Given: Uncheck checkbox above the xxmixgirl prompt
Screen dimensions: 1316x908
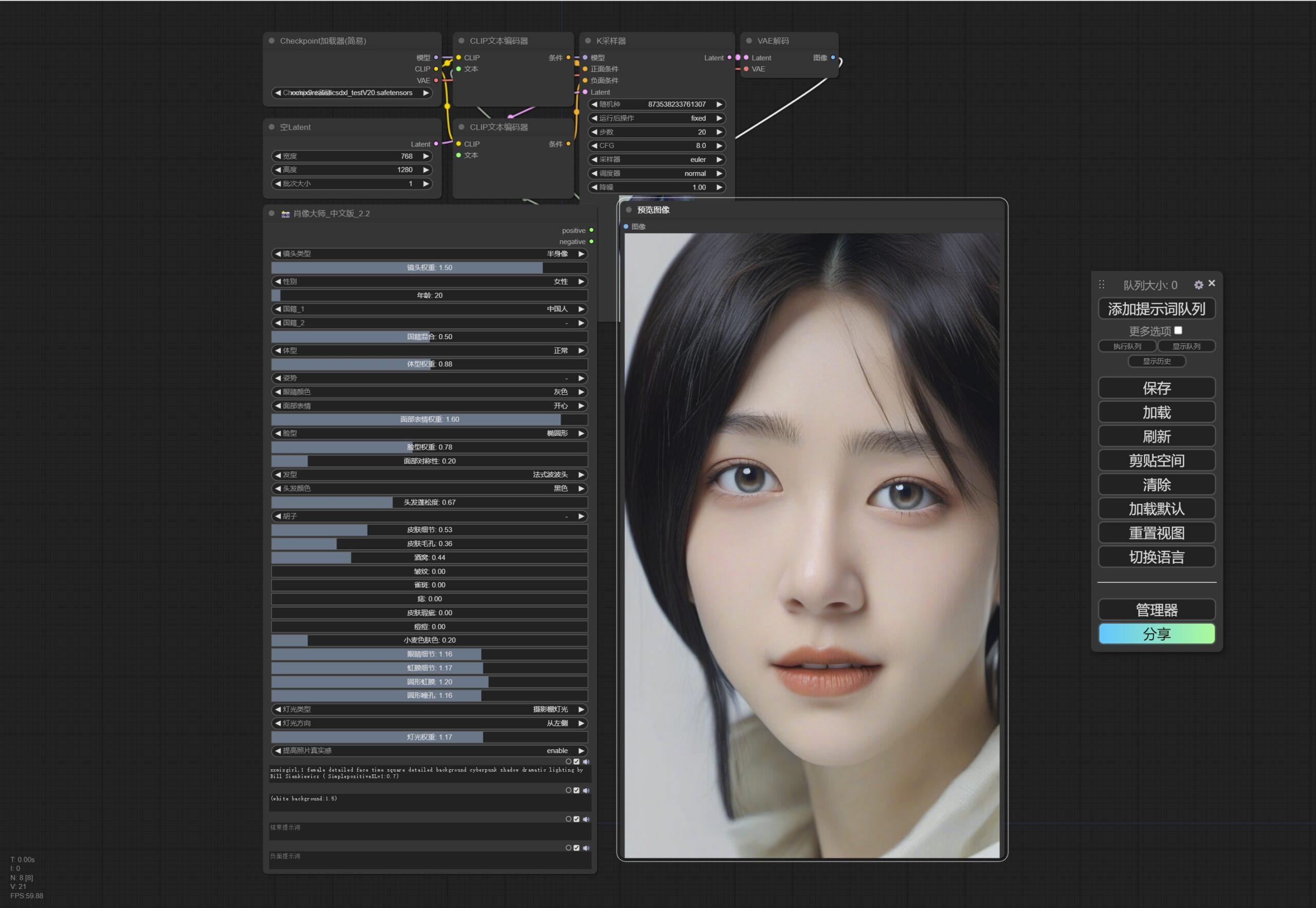Looking at the screenshot, I should [577, 761].
